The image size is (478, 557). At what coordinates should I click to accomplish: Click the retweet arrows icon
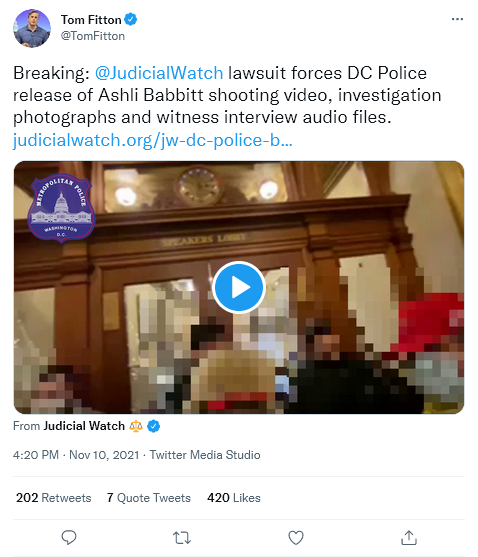tap(182, 538)
